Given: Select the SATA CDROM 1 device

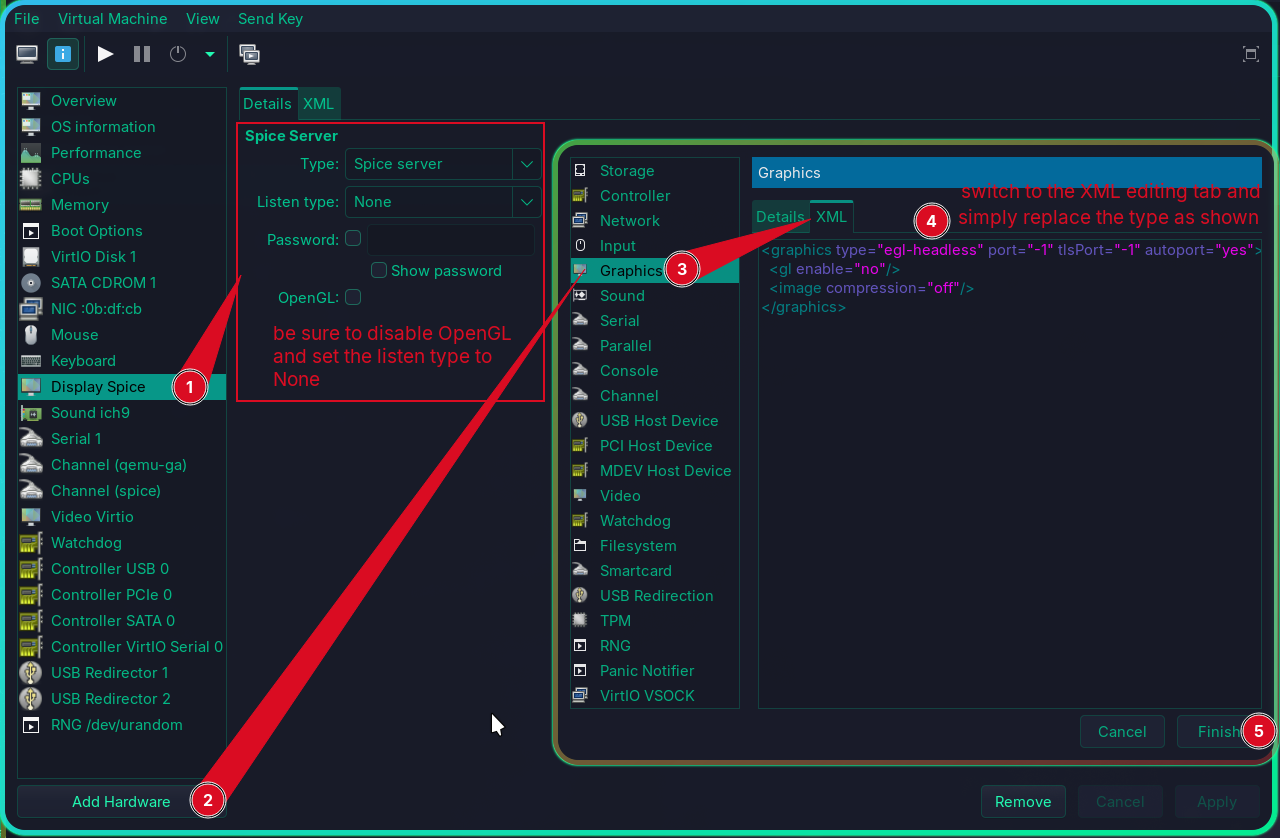Looking at the screenshot, I should [103, 283].
